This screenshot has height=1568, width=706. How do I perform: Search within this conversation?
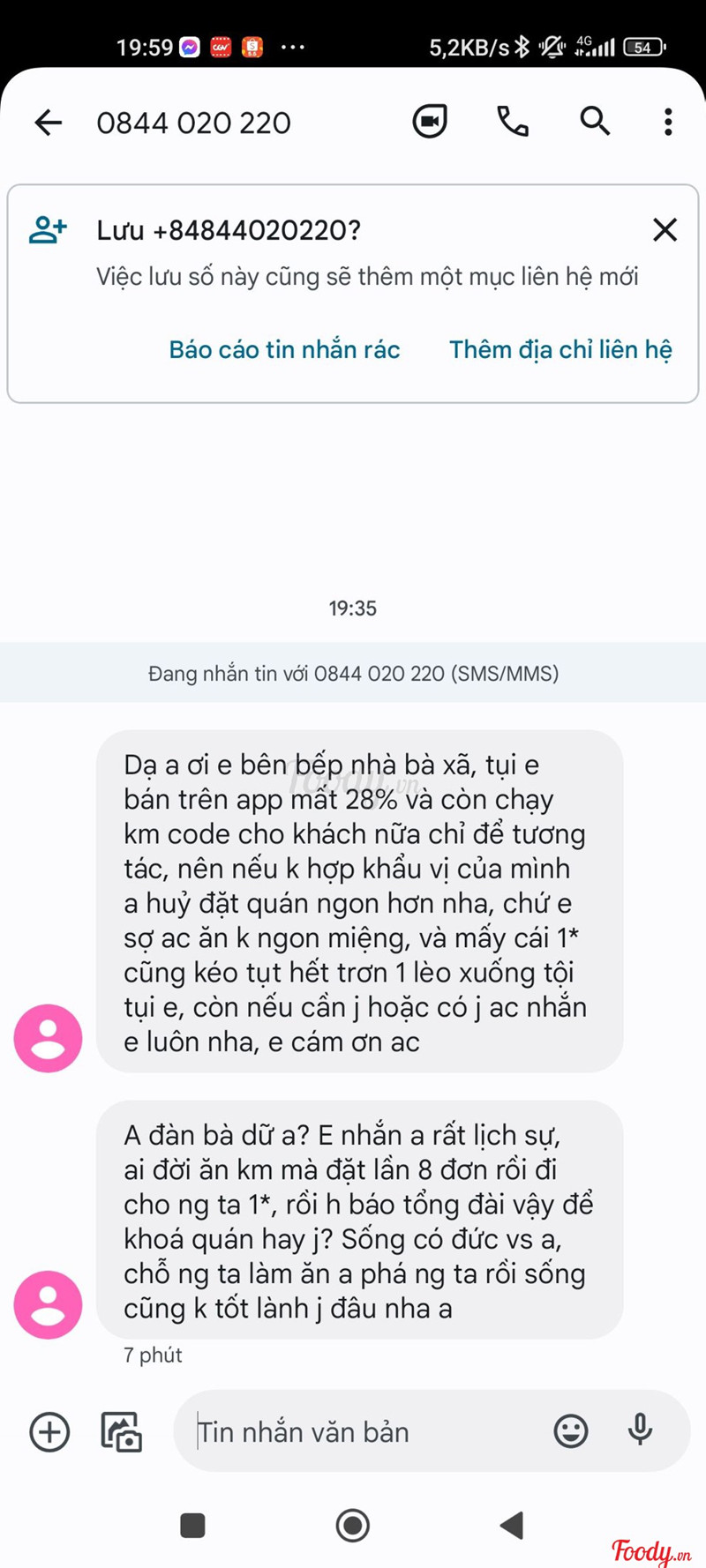click(595, 122)
